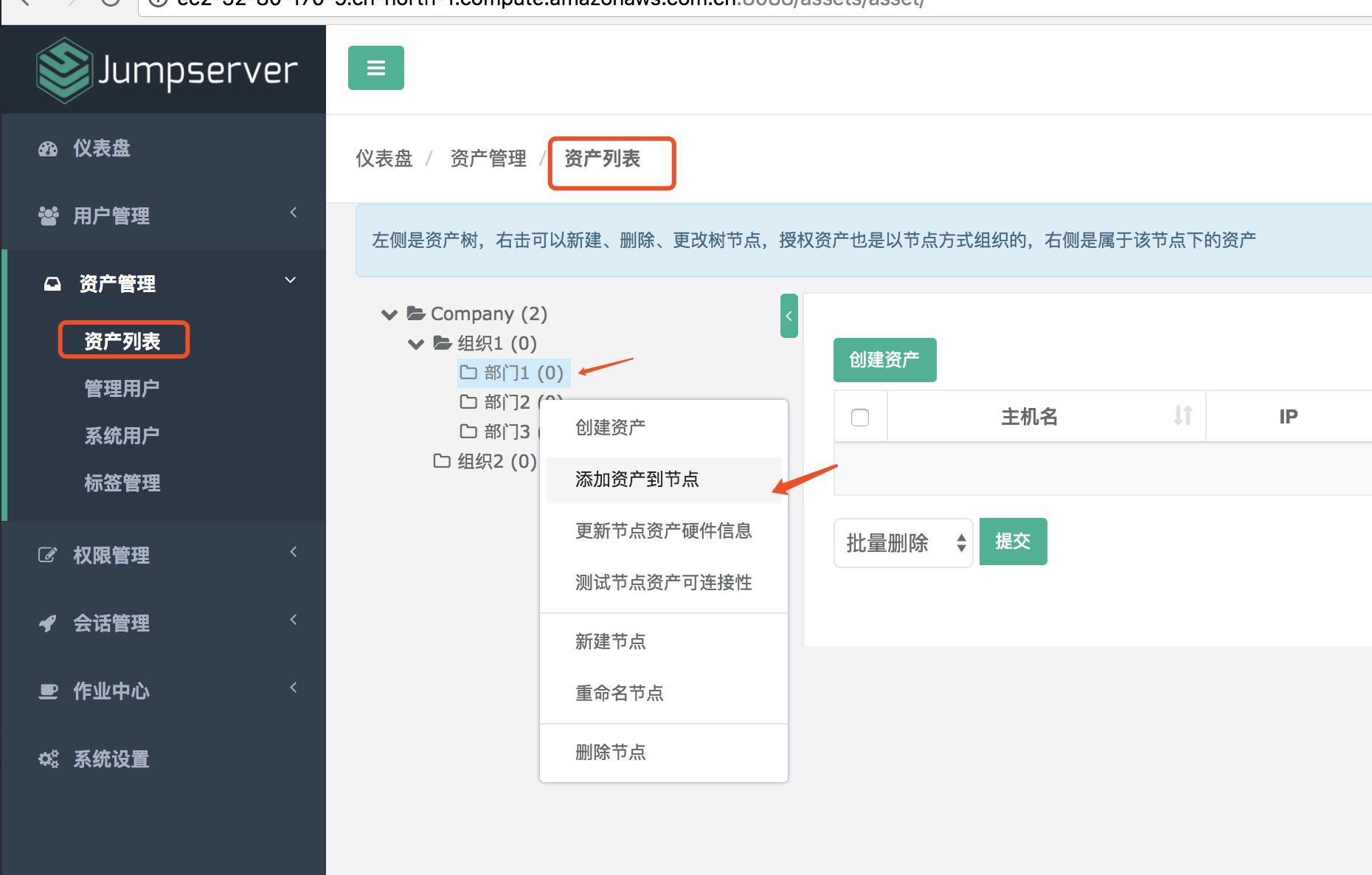1372x875 pixels.
Task: Click the 部门3 folder icon
Action: (468, 432)
